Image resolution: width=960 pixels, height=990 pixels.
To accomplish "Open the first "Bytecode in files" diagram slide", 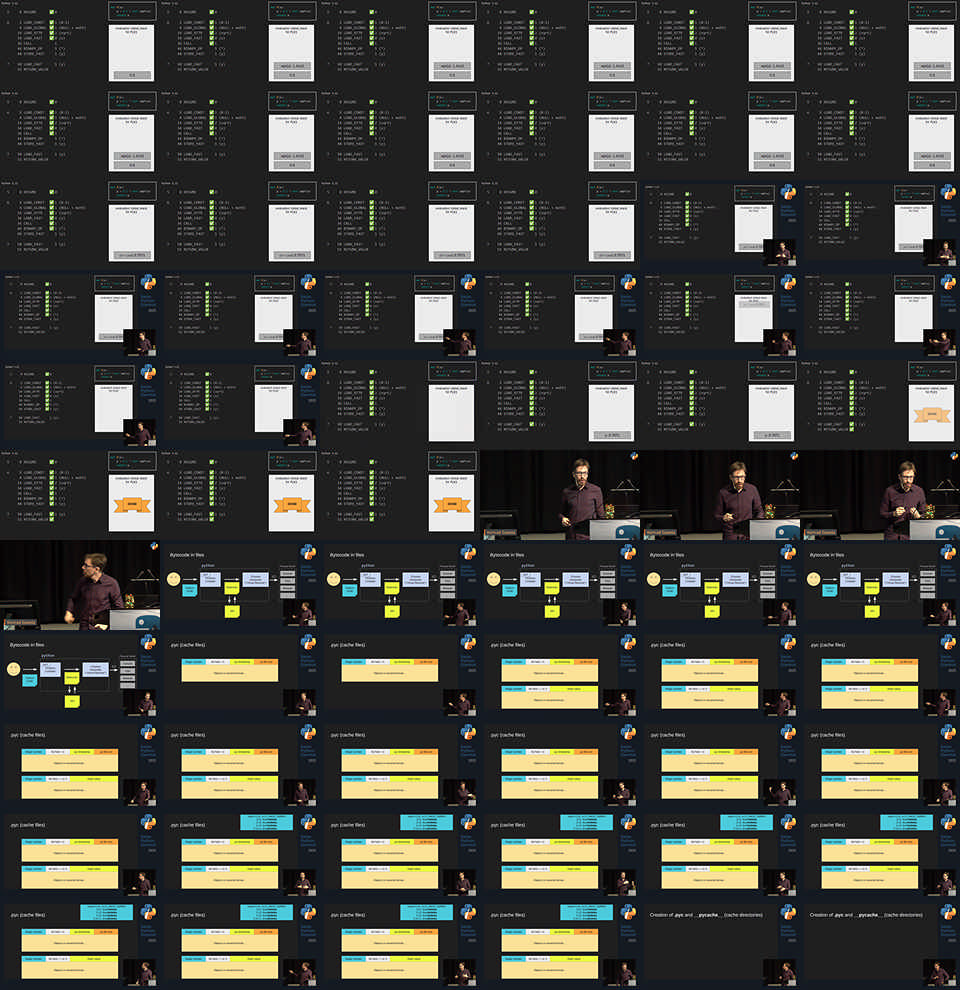I will pos(240,585).
